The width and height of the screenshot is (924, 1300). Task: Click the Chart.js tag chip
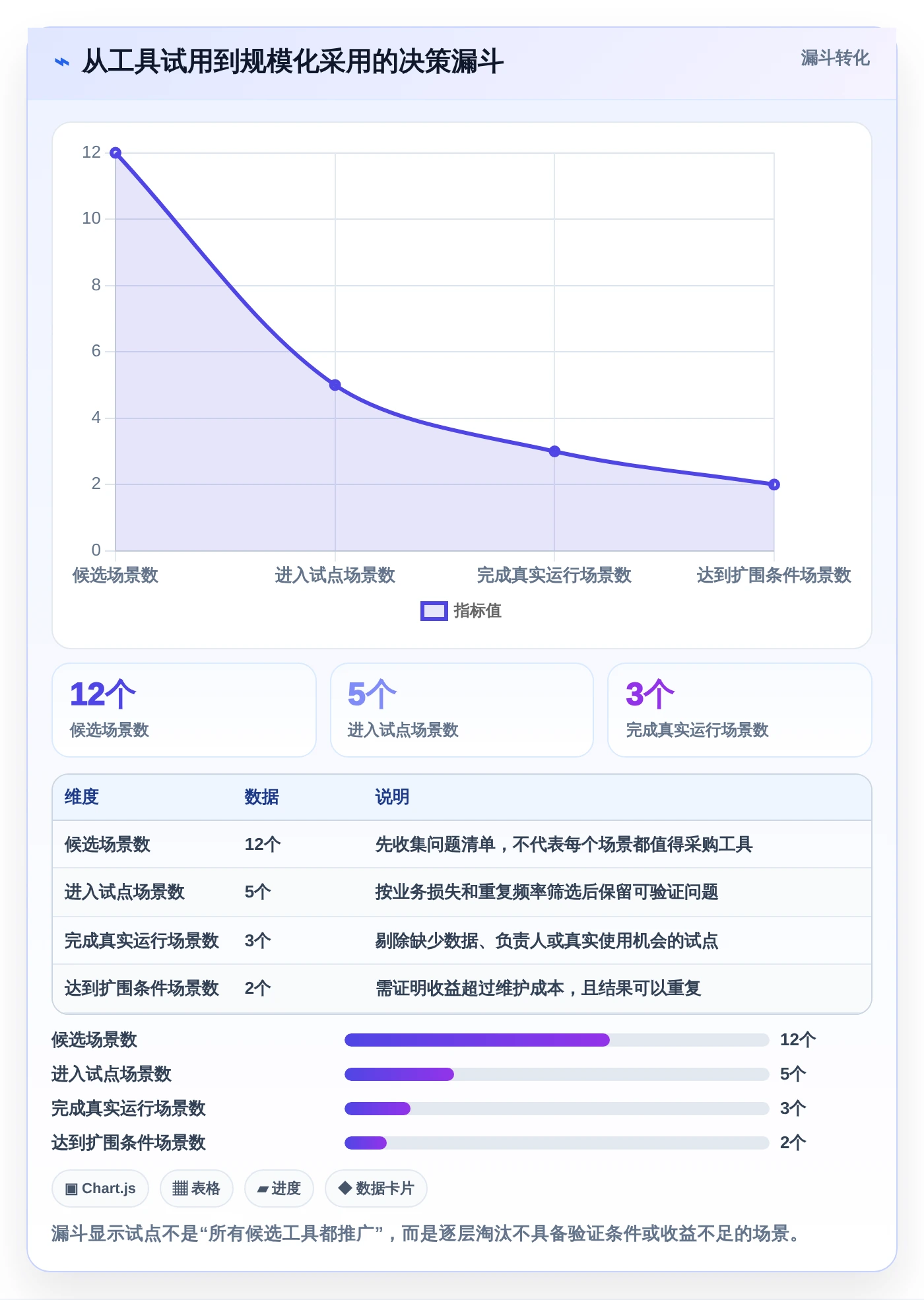[100, 1188]
